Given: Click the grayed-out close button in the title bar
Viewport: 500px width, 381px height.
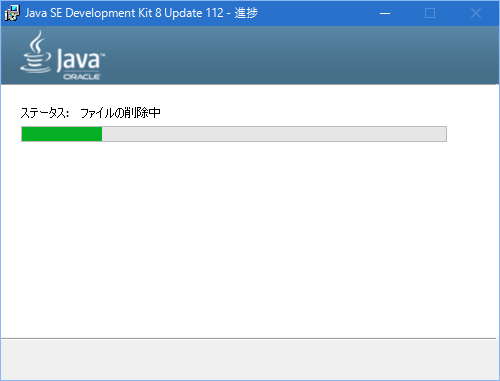Looking at the screenshot, I should coord(476,13).
